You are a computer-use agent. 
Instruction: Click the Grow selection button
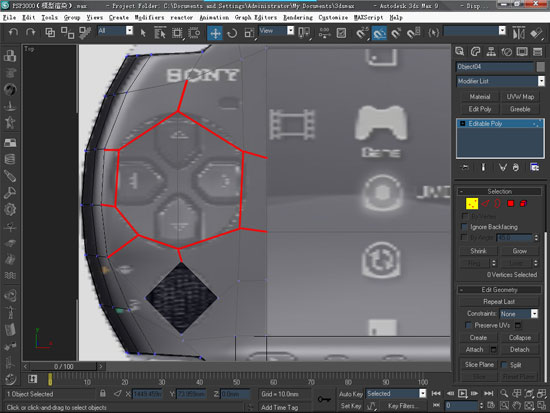519,251
